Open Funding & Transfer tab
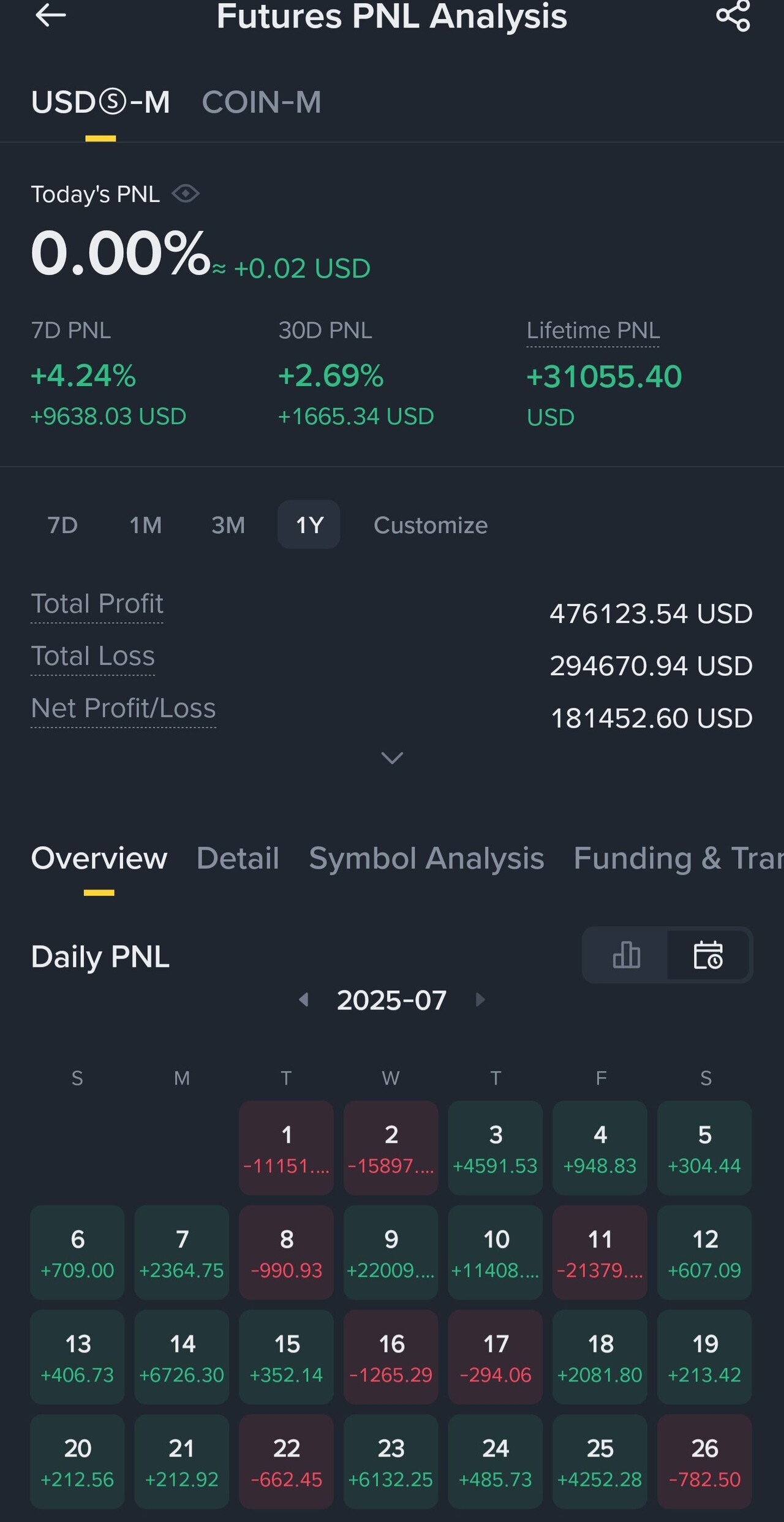Viewport: 784px width, 1522px height. point(678,858)
